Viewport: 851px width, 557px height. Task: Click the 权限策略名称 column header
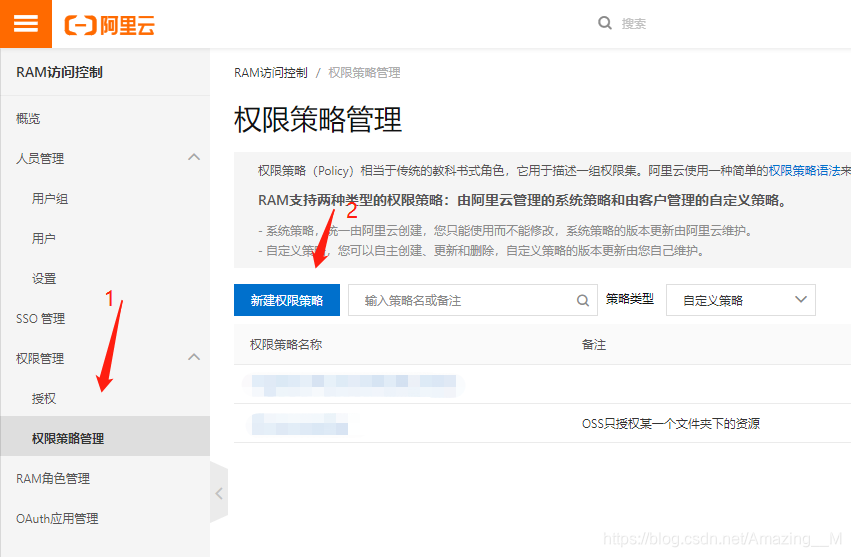pyautogui.click(x=286, y=345)
